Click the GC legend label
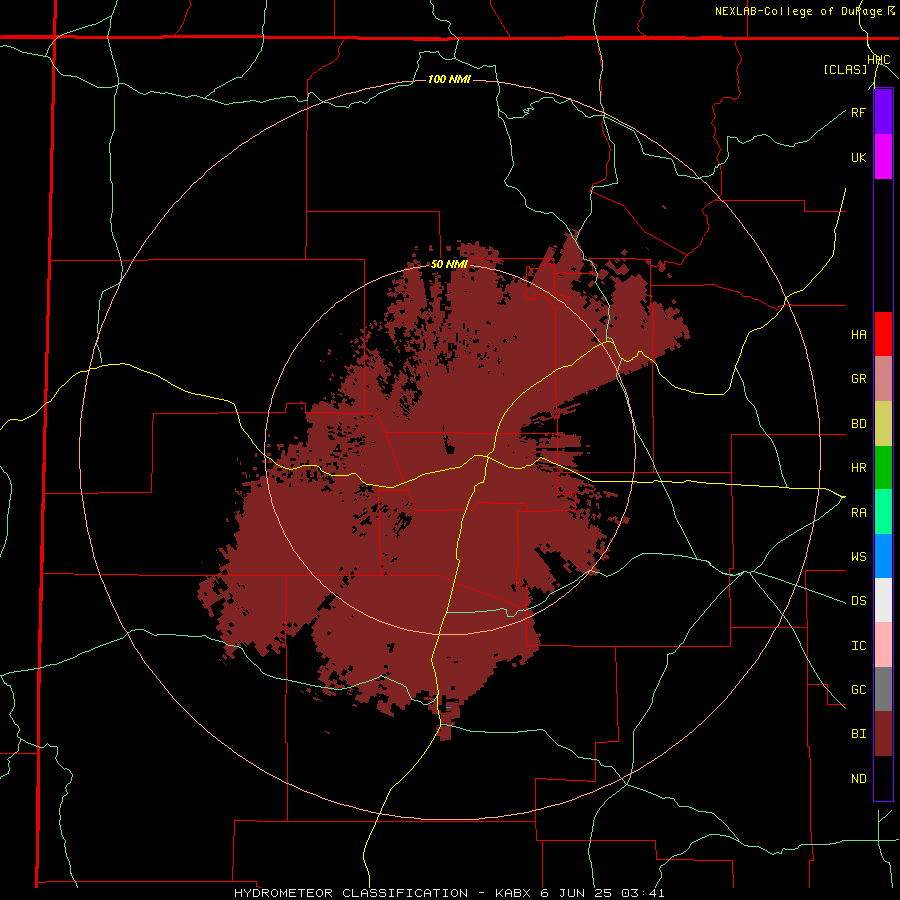Screen dimensions: 900x900 pyautogui.click(x=858, y=689)
